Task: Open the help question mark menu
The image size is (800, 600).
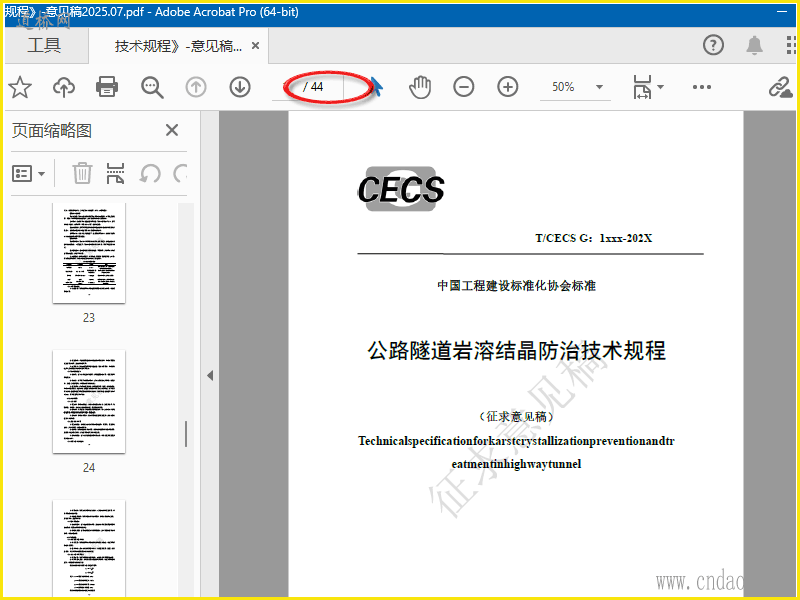Action: tap(713, 45)
